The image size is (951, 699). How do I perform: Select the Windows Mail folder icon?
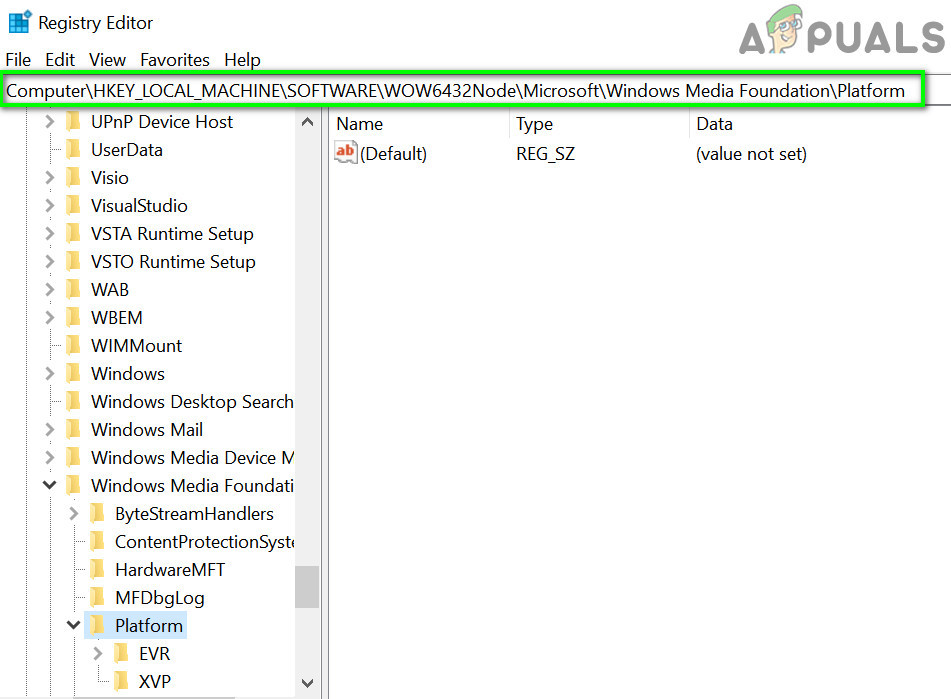73,429
